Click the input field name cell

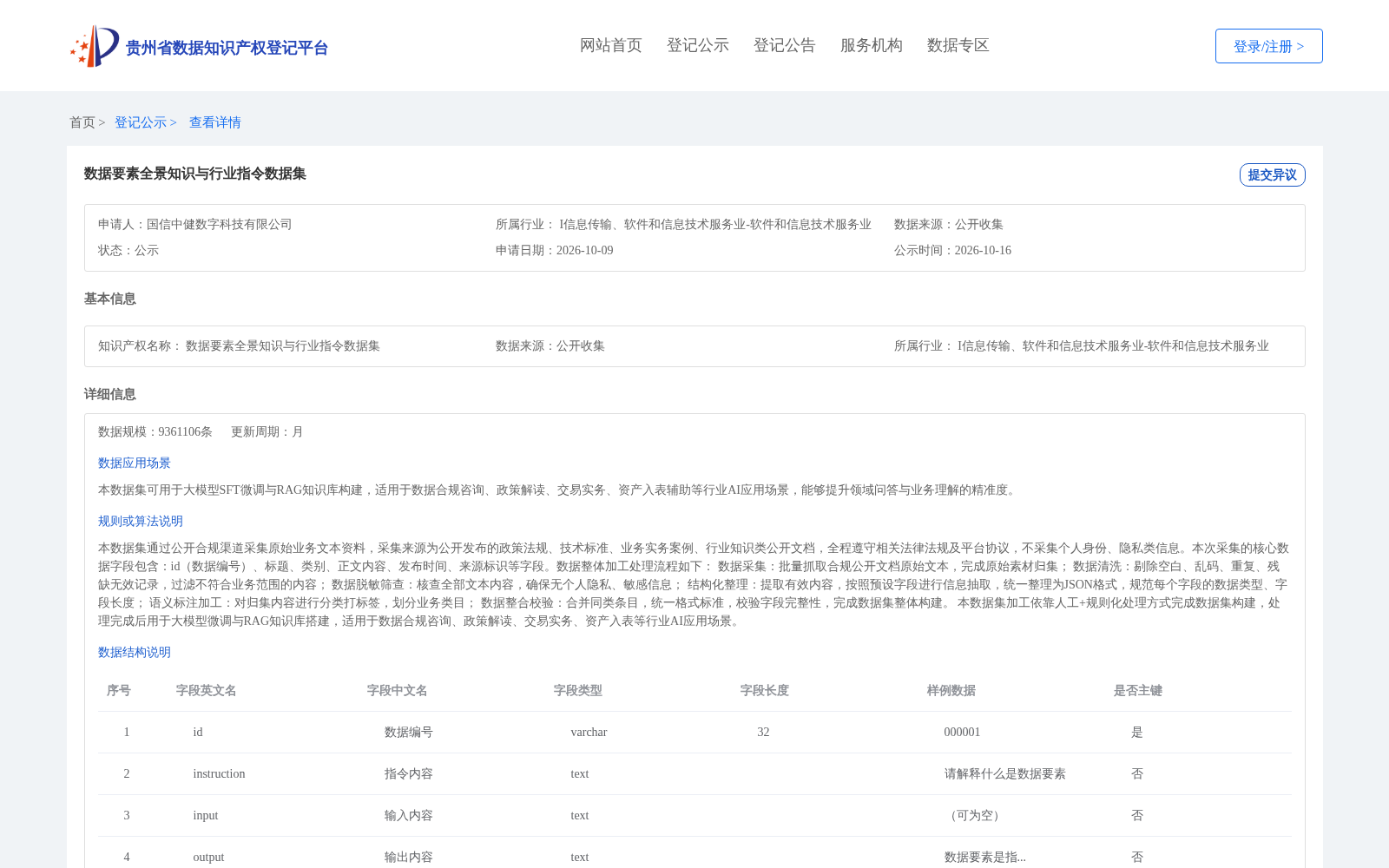coord(206,815)
